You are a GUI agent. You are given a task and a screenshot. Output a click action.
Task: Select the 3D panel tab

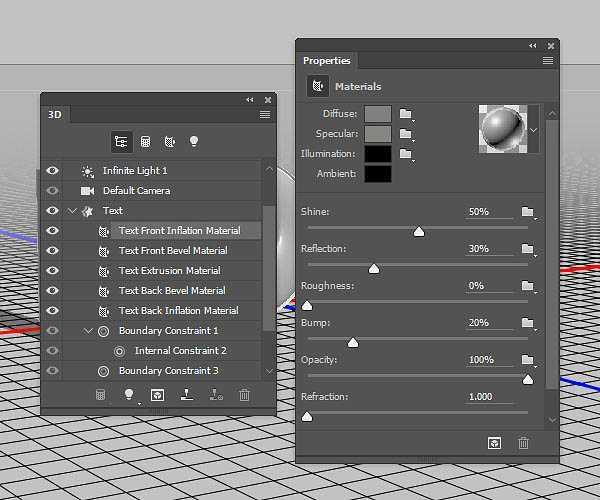pos(55,114)
